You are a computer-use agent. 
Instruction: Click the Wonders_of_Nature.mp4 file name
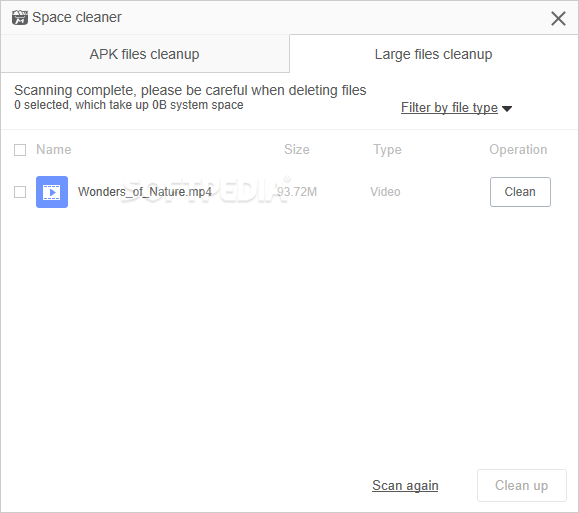145,192
